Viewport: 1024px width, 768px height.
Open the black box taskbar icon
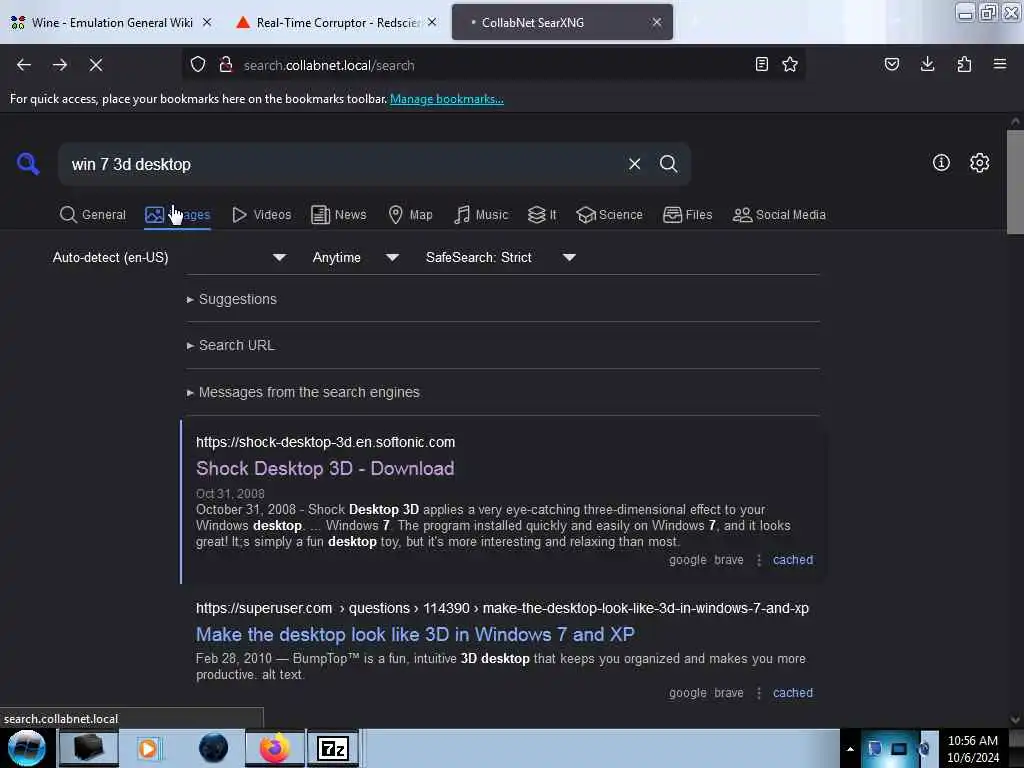click(x=88, y=748)
